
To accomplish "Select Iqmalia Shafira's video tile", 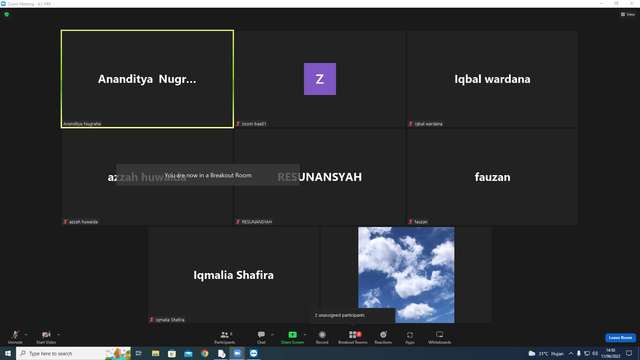I will [x=233, y=275].
